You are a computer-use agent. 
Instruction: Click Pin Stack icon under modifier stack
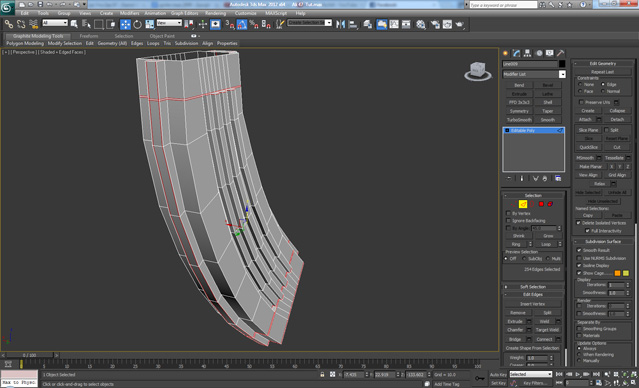[509, 179]
